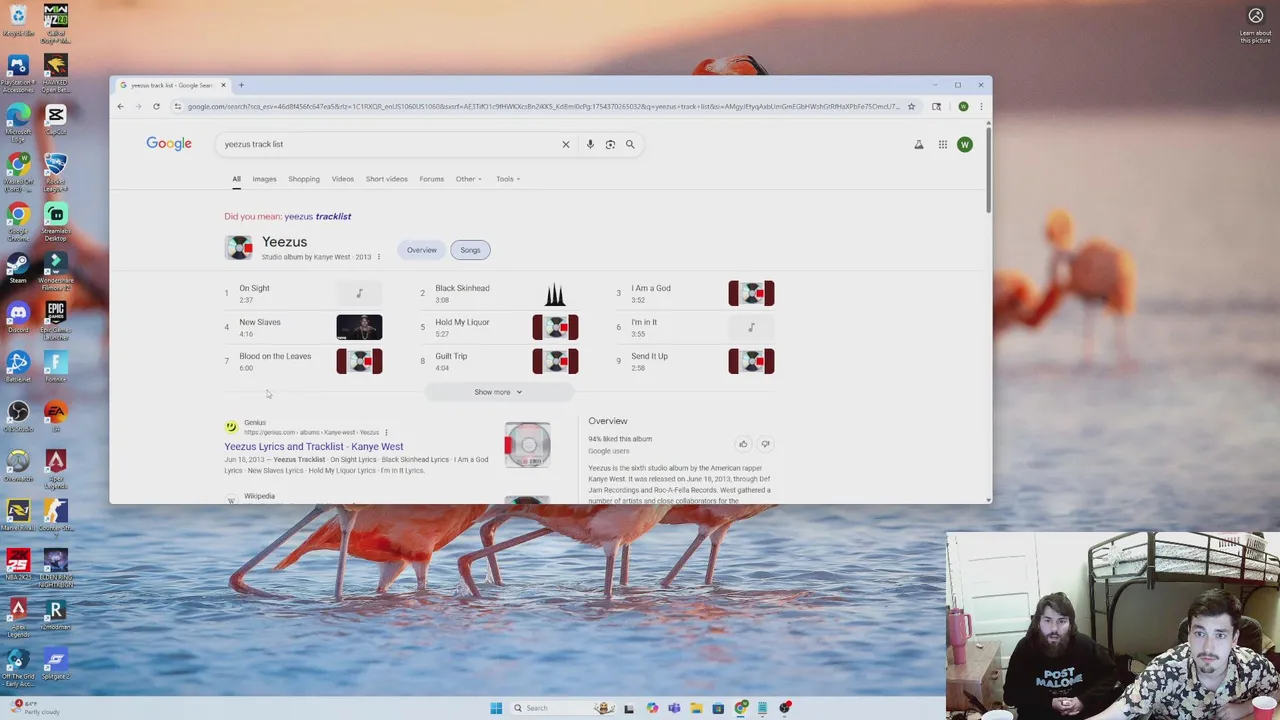Image resolution: width=1280 pixels, height=720 pixels.
Task: Click Hold My Liquor album thumbnail
Action: (x=555, y=327)
